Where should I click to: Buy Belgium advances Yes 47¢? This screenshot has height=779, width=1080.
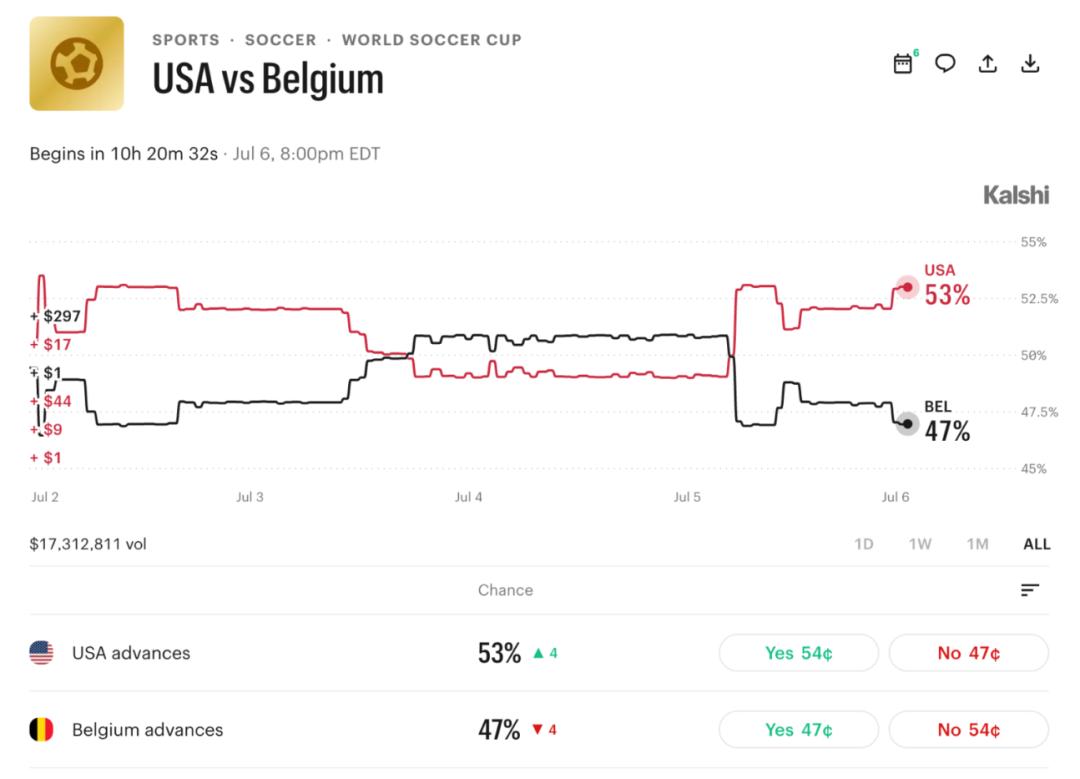799,729
